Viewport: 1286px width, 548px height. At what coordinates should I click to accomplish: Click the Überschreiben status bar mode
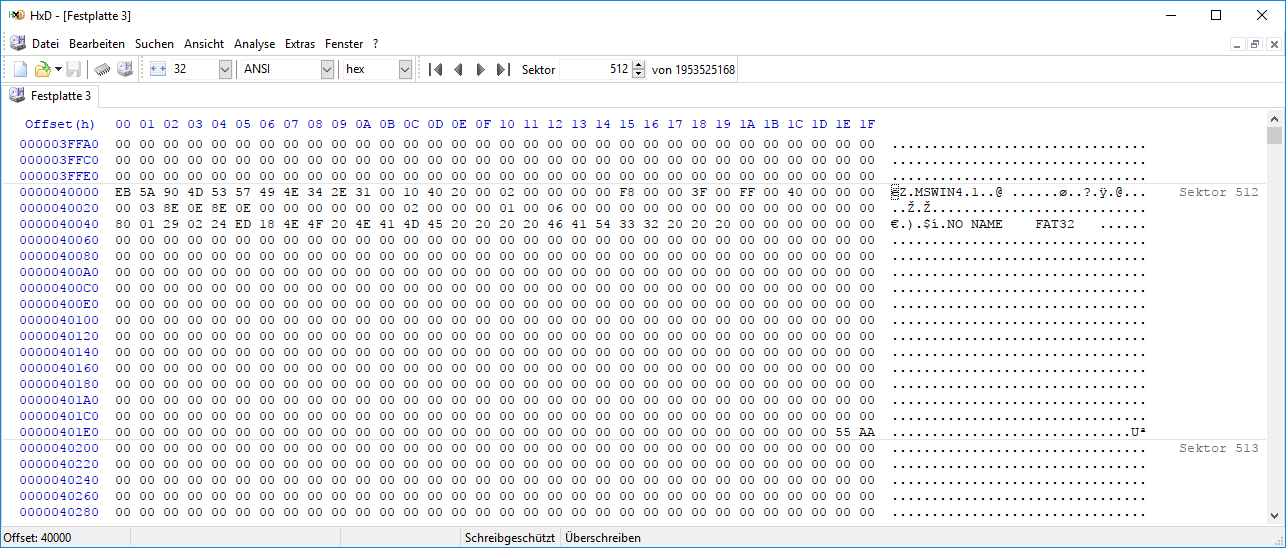[x=603, y=538]
